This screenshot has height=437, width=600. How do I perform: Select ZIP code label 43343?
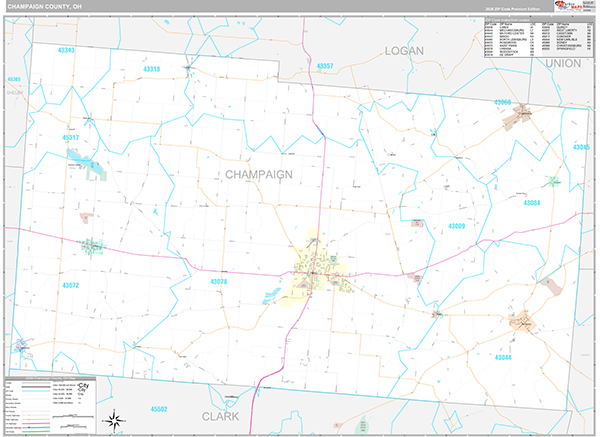[66, 50]
